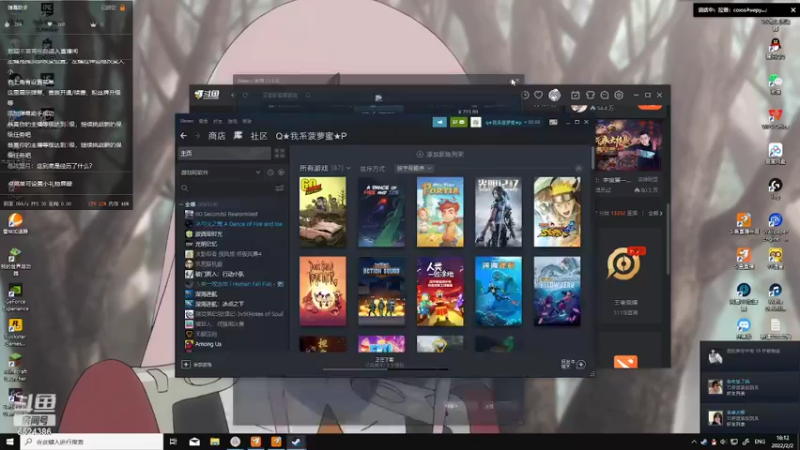This screenshot has height=450, width=800.
Task: Open the 社区 community tab
Action: 259,136
